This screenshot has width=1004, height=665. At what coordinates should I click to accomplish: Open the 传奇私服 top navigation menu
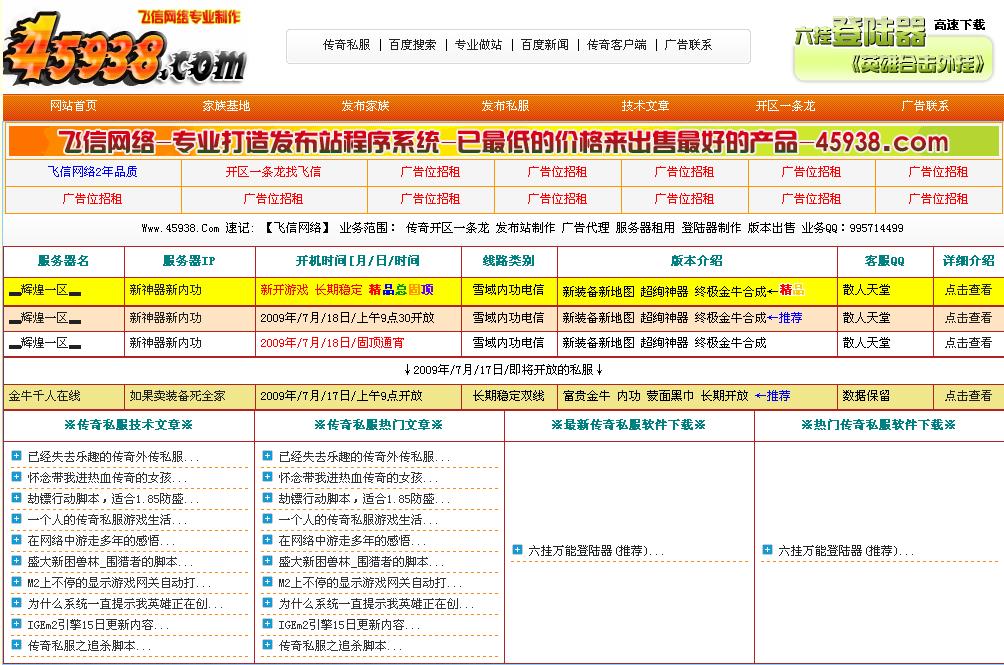tap(346, 45)
